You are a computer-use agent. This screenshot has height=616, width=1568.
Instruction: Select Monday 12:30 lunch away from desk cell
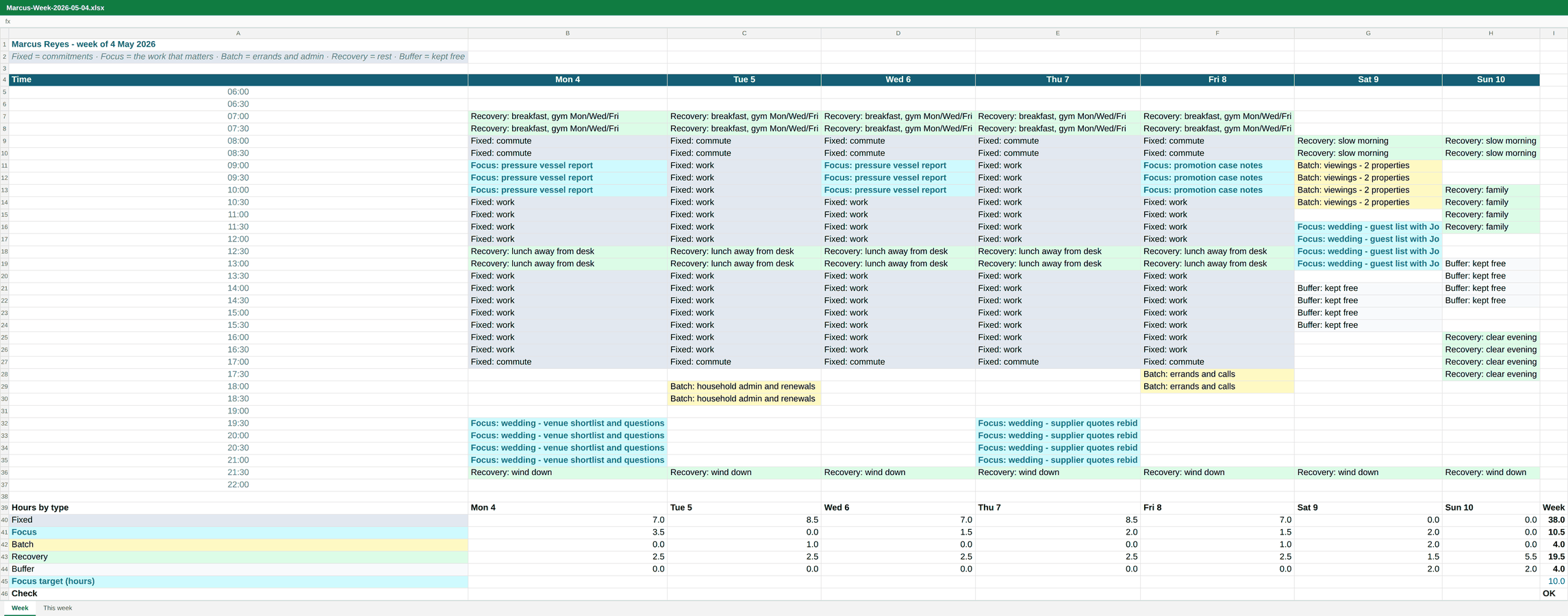click(x=568, y=251)
